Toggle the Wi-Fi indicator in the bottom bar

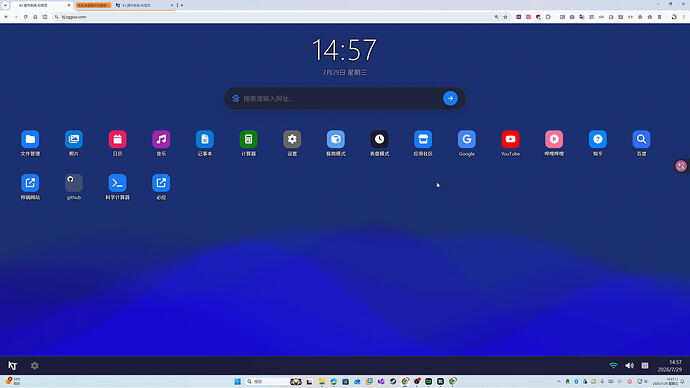tap(613, 366)
